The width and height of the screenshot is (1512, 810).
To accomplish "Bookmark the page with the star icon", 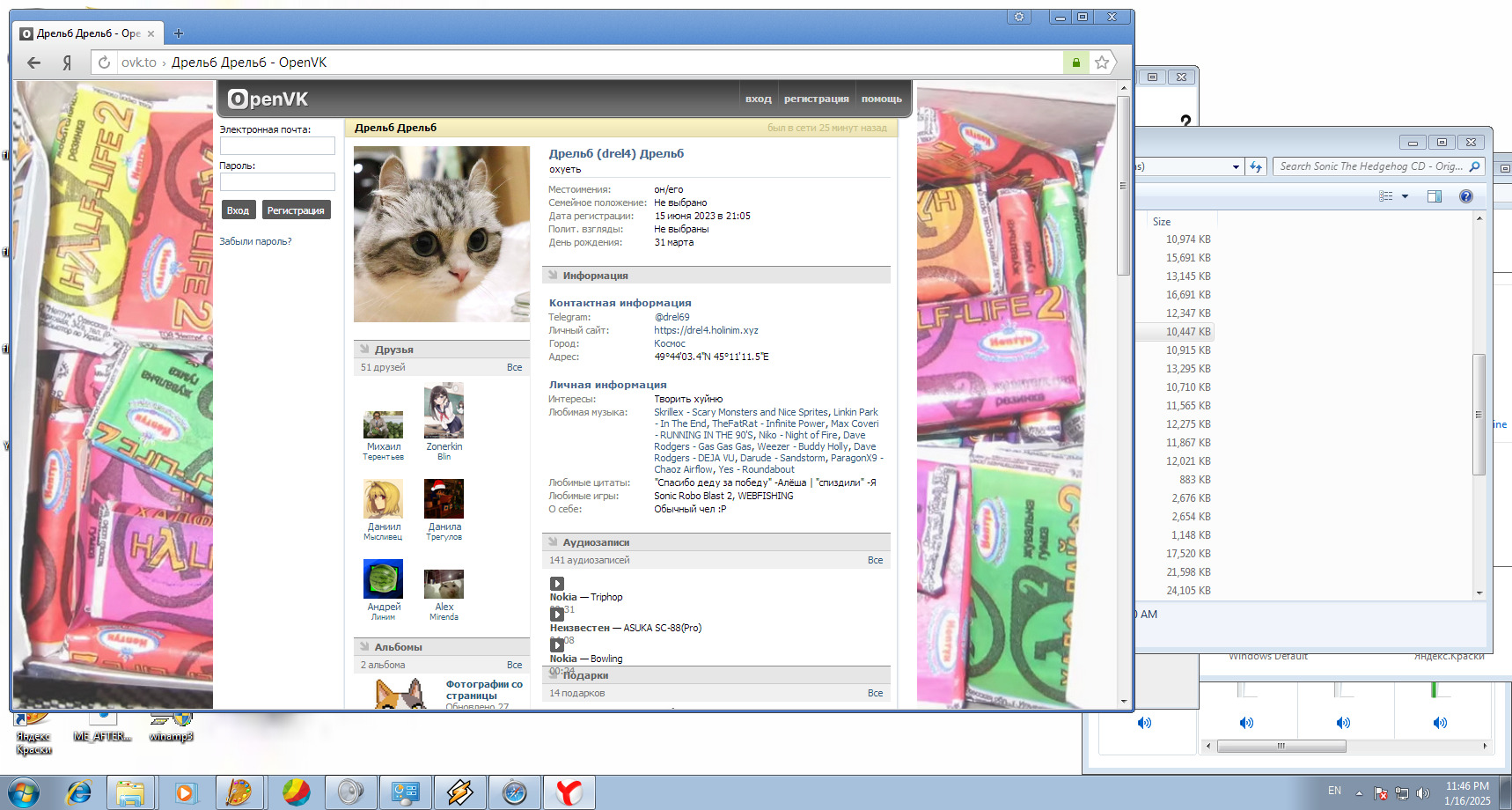I will tap(1101, 63).
